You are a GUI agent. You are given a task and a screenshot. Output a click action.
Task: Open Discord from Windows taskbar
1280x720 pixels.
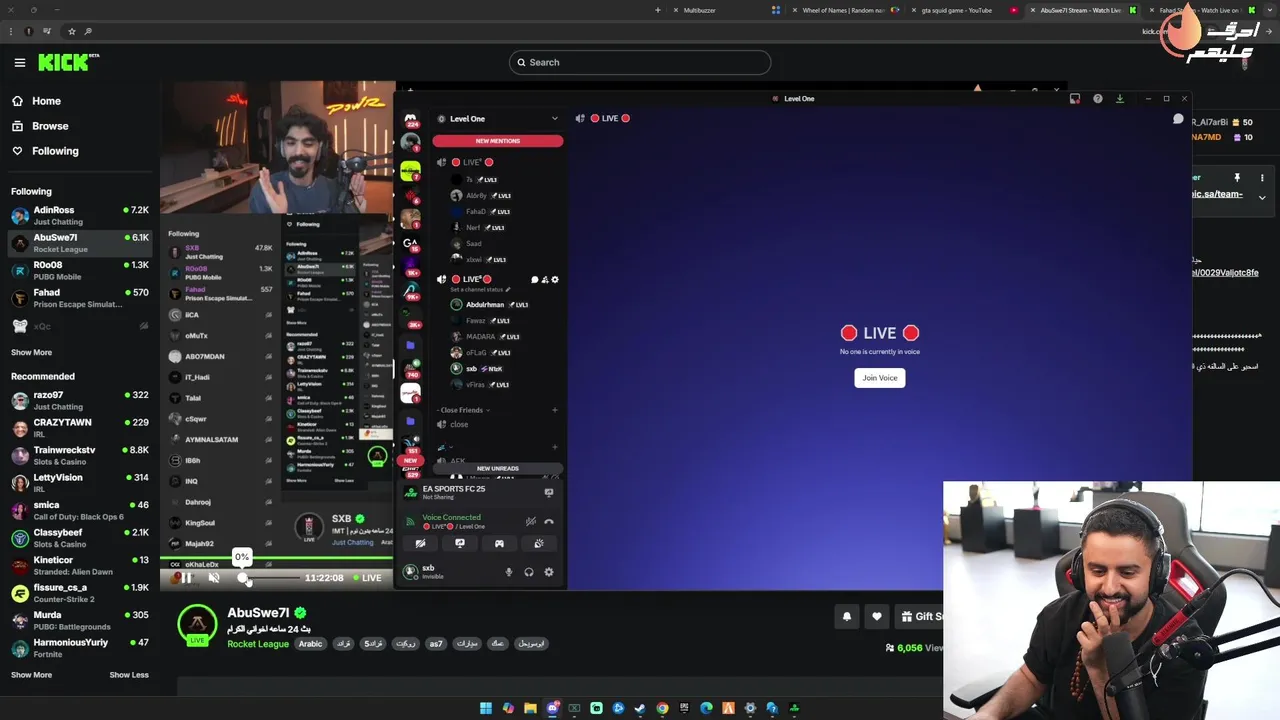(x=552, y=708)
